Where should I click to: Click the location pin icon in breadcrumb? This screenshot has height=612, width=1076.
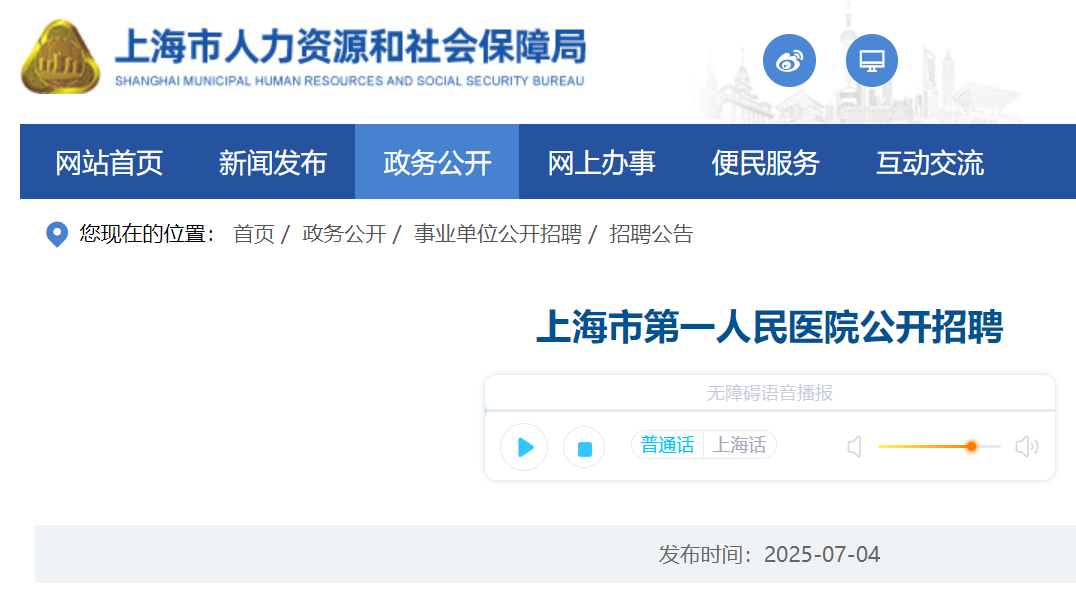[x=57, y=234]
